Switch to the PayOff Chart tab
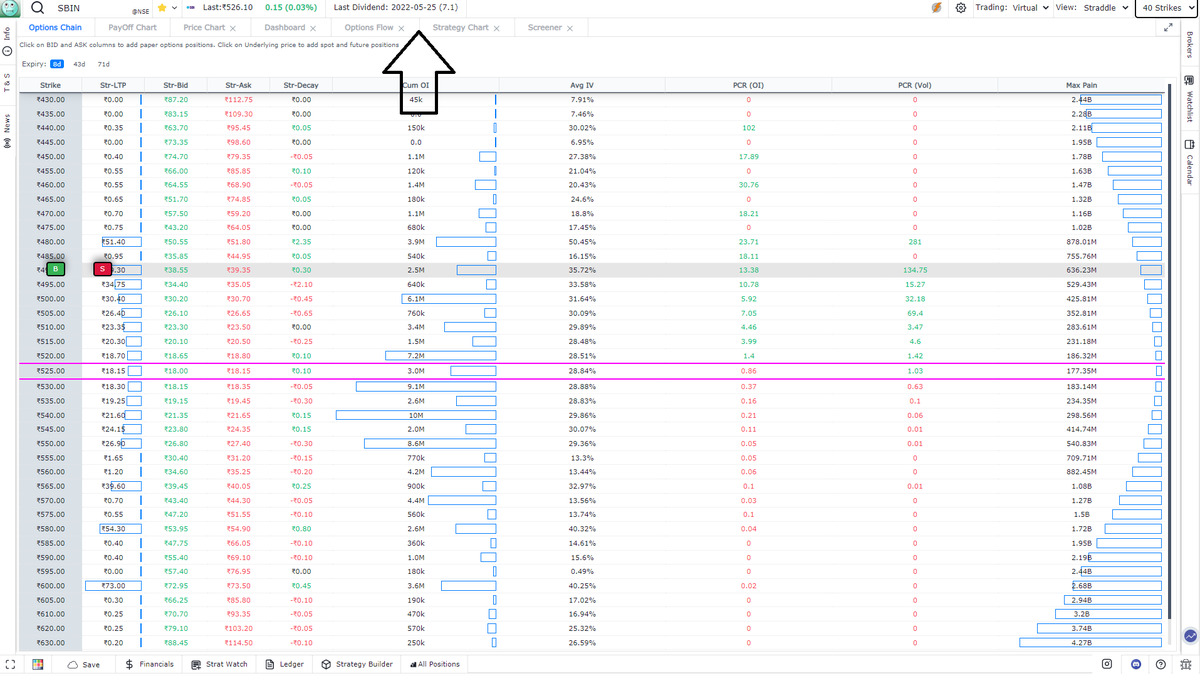This screenshot has height=676, width=1200. pyautogui.click(x=132, y=28)
